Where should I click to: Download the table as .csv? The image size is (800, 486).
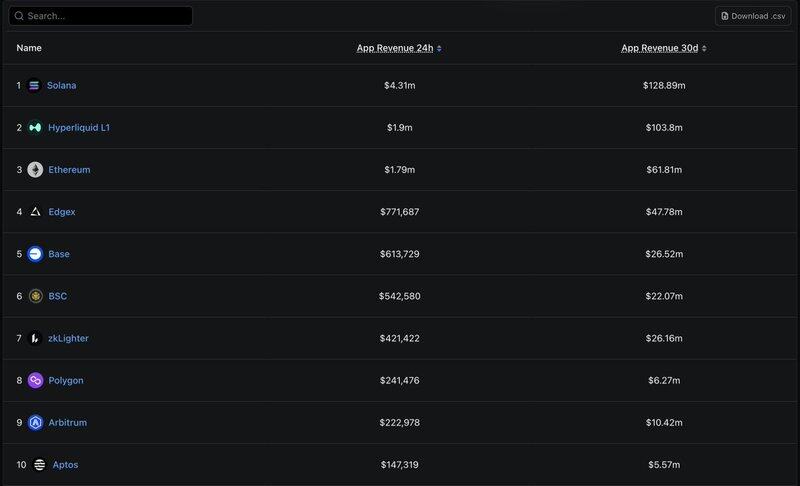[753, 16]
